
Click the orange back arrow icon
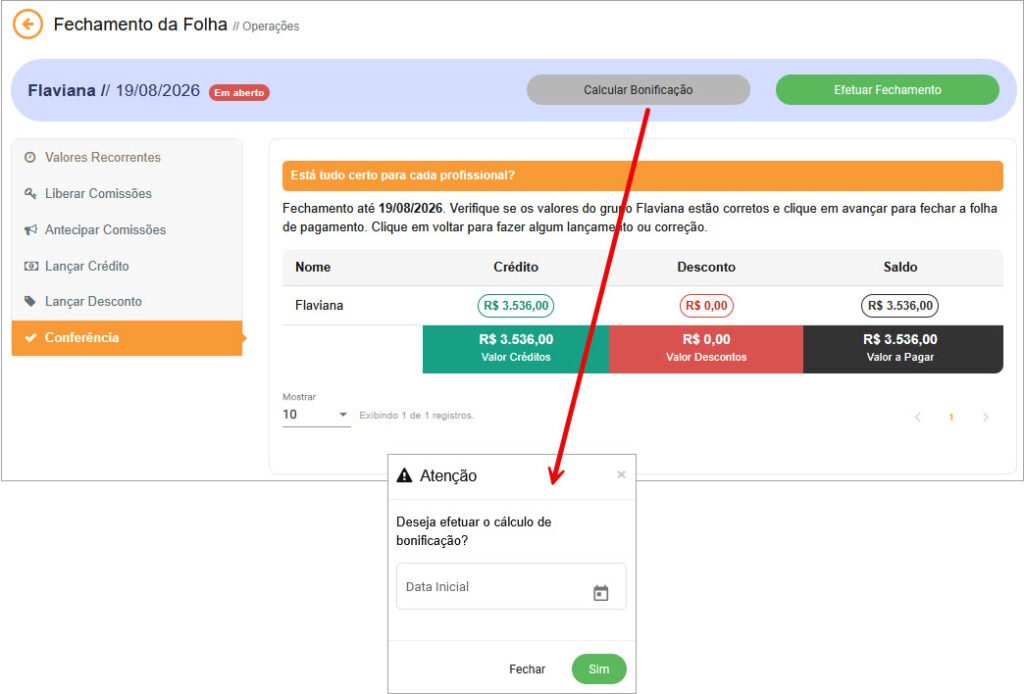tap(27, 25)
